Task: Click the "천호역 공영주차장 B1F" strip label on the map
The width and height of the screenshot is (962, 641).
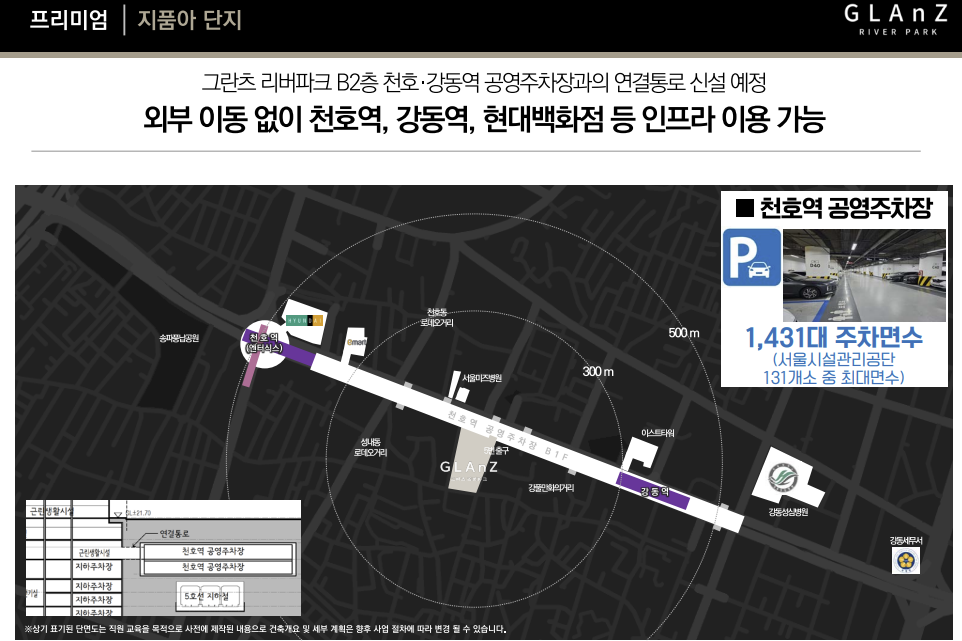Action: (508, 435)
